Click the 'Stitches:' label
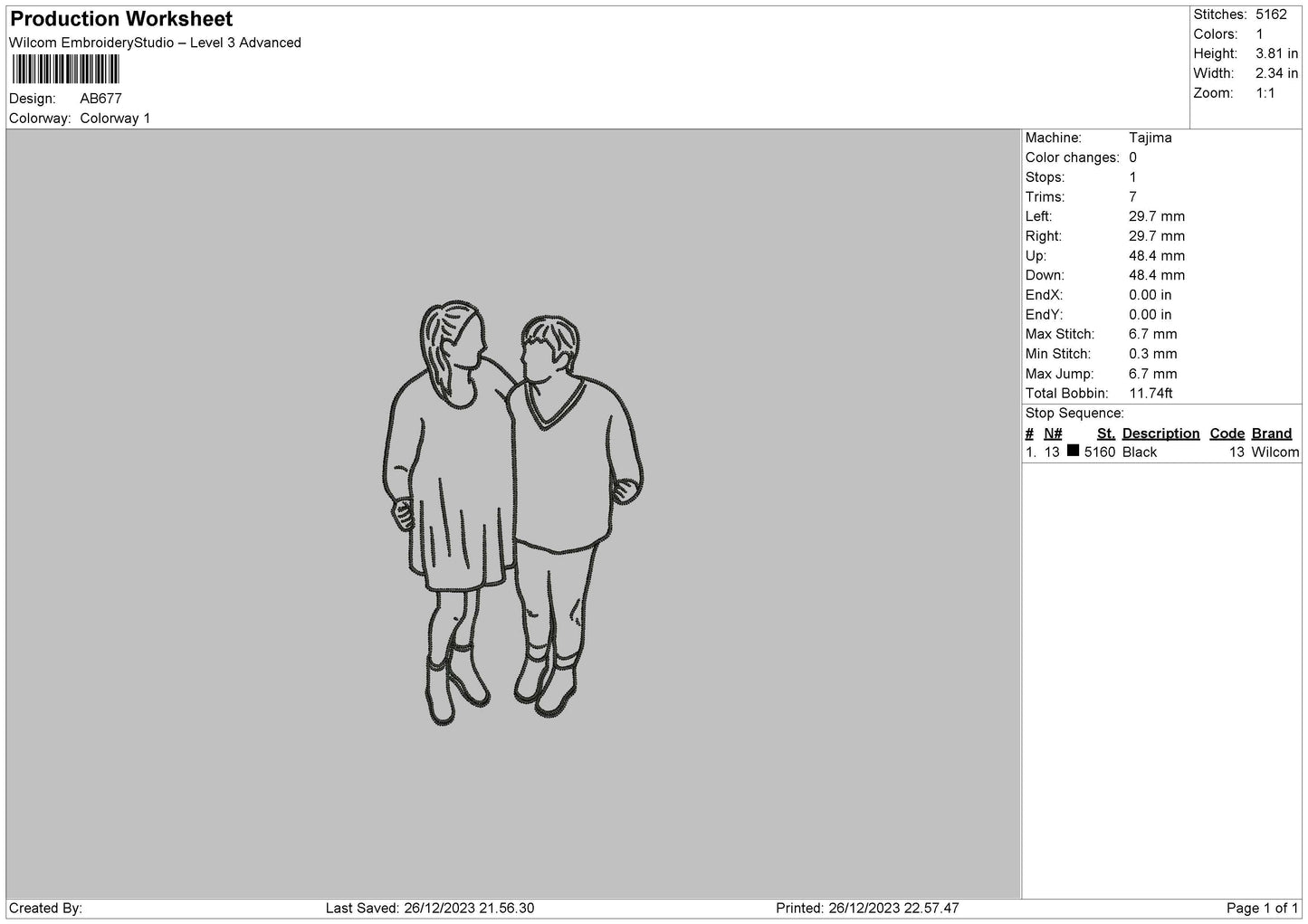The image size is (1308, 924). 1220,14
